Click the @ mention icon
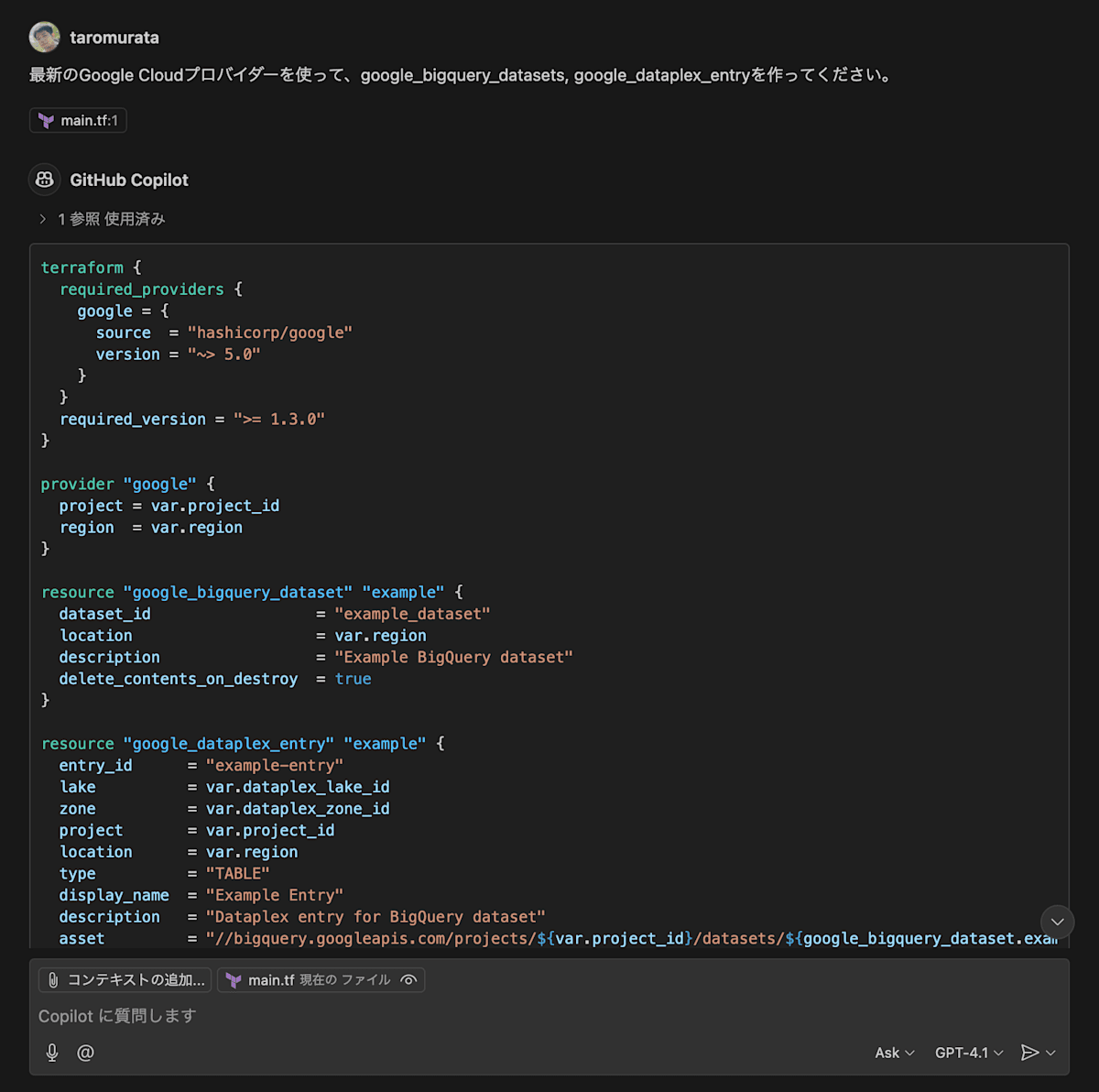Screen dimensions: 1099x1092 coord(85,1053)
